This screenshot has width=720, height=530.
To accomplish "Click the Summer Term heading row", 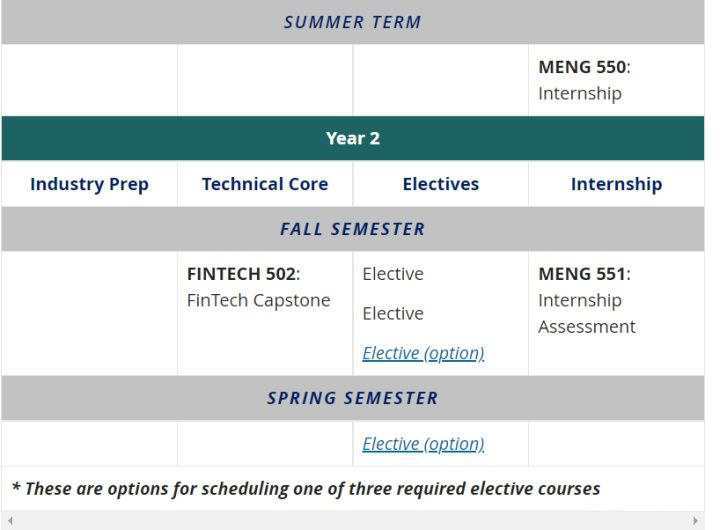I will click(352, 22).
